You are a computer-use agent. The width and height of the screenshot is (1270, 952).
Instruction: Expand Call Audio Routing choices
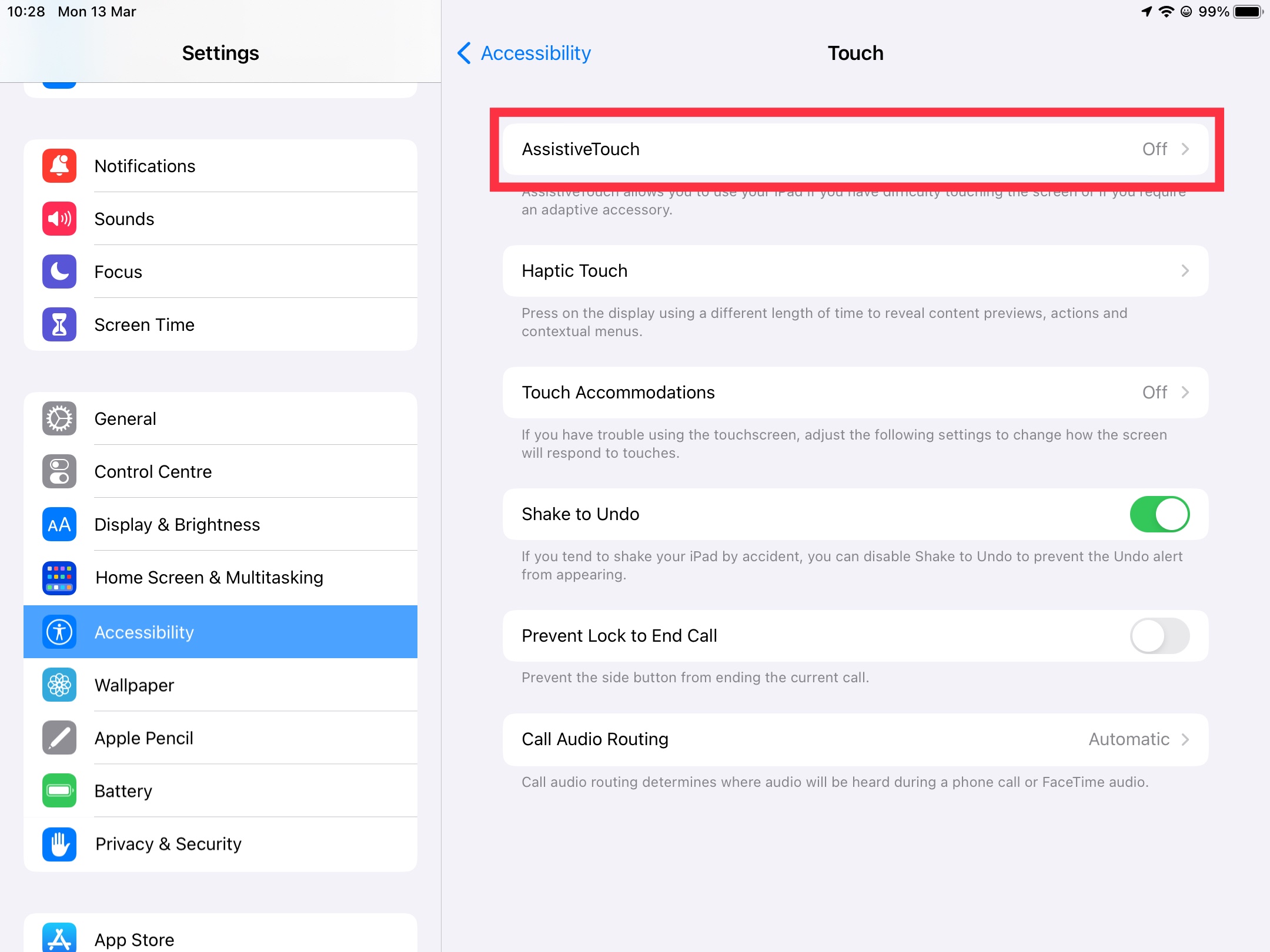[853, 739]
